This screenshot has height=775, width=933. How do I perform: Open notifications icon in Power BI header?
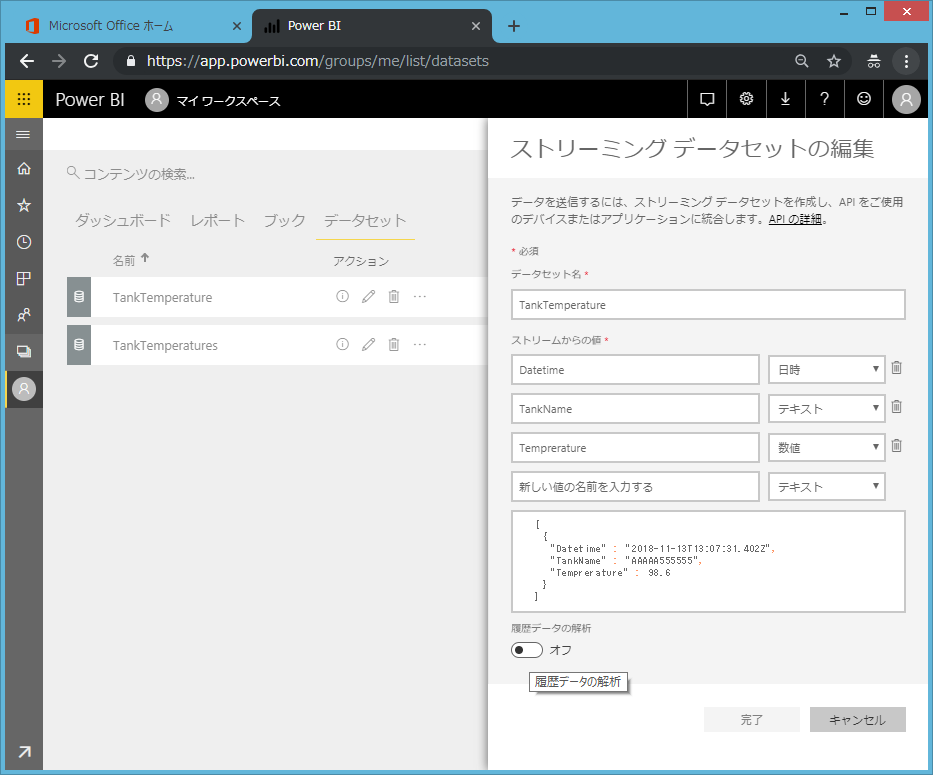coord(707,99)
